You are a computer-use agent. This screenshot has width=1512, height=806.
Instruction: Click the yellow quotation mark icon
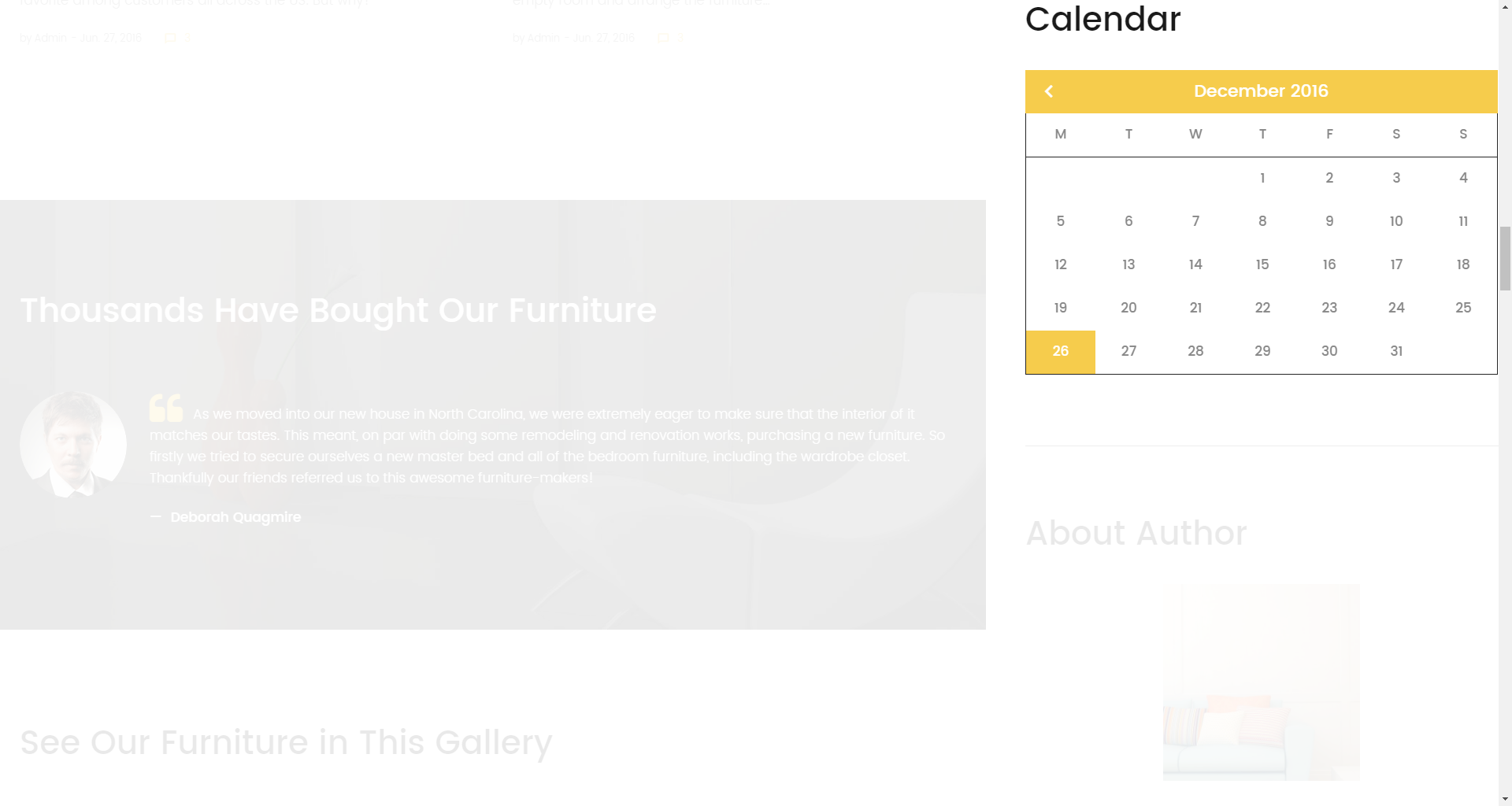click(166, 408)
